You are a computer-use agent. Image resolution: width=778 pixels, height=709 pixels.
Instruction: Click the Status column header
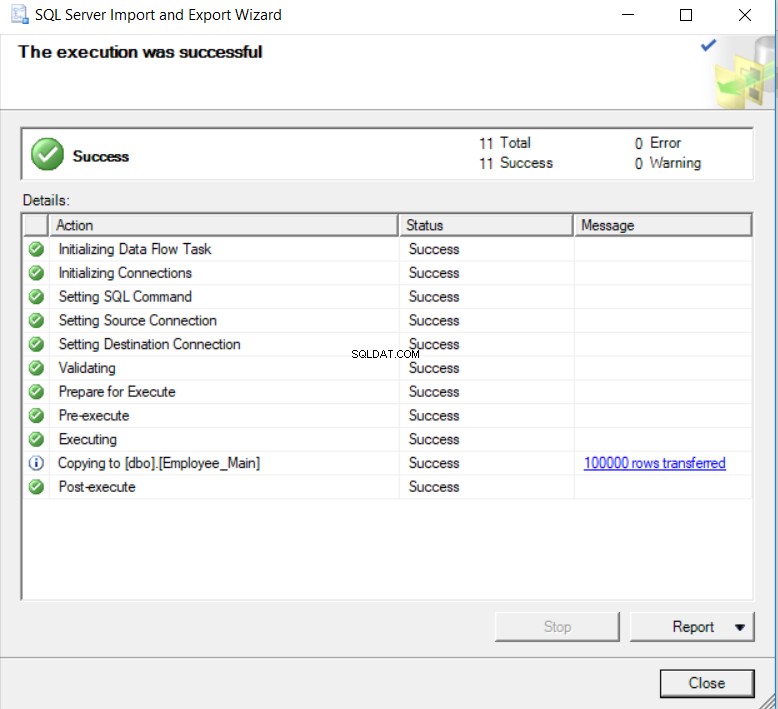[486, 225]
